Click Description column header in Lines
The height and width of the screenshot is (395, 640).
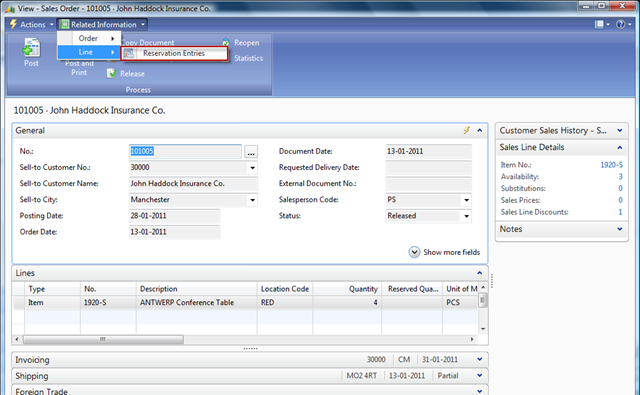[x=197, y=289]
